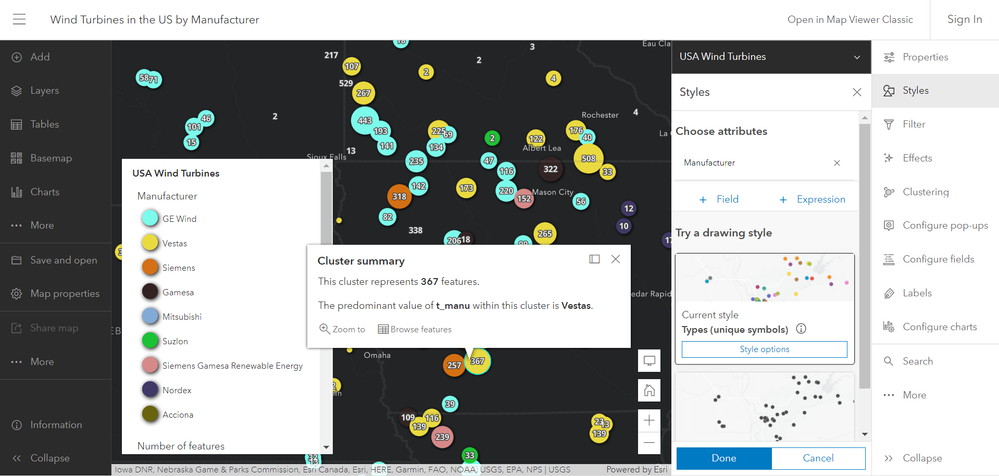The height and width of the screenshot is (476, 999).
Task: Open the hamburger menu icon
Action: click(19, 20)
